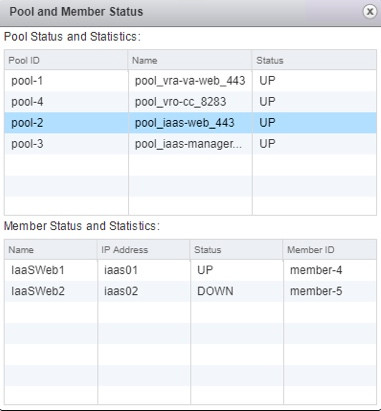Click the pool_vra-va-web_443 name cell
Viewport: 381px width, 411px height.
190,81
